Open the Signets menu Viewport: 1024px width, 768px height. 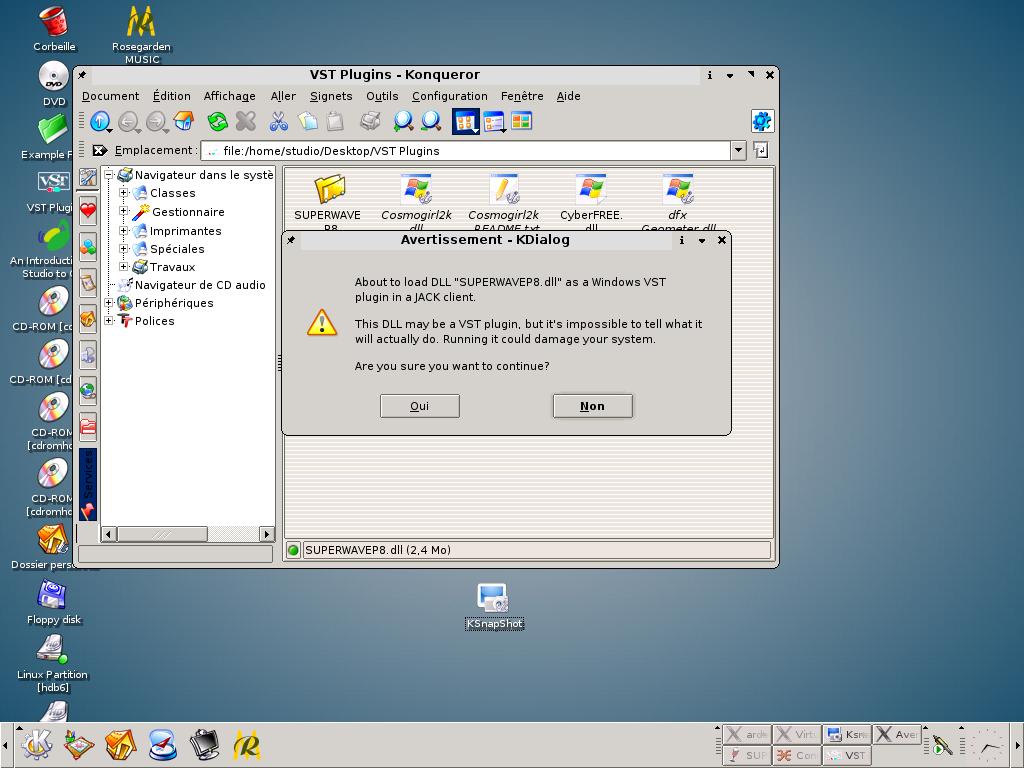pyautogui.click(x=331, y=96)
